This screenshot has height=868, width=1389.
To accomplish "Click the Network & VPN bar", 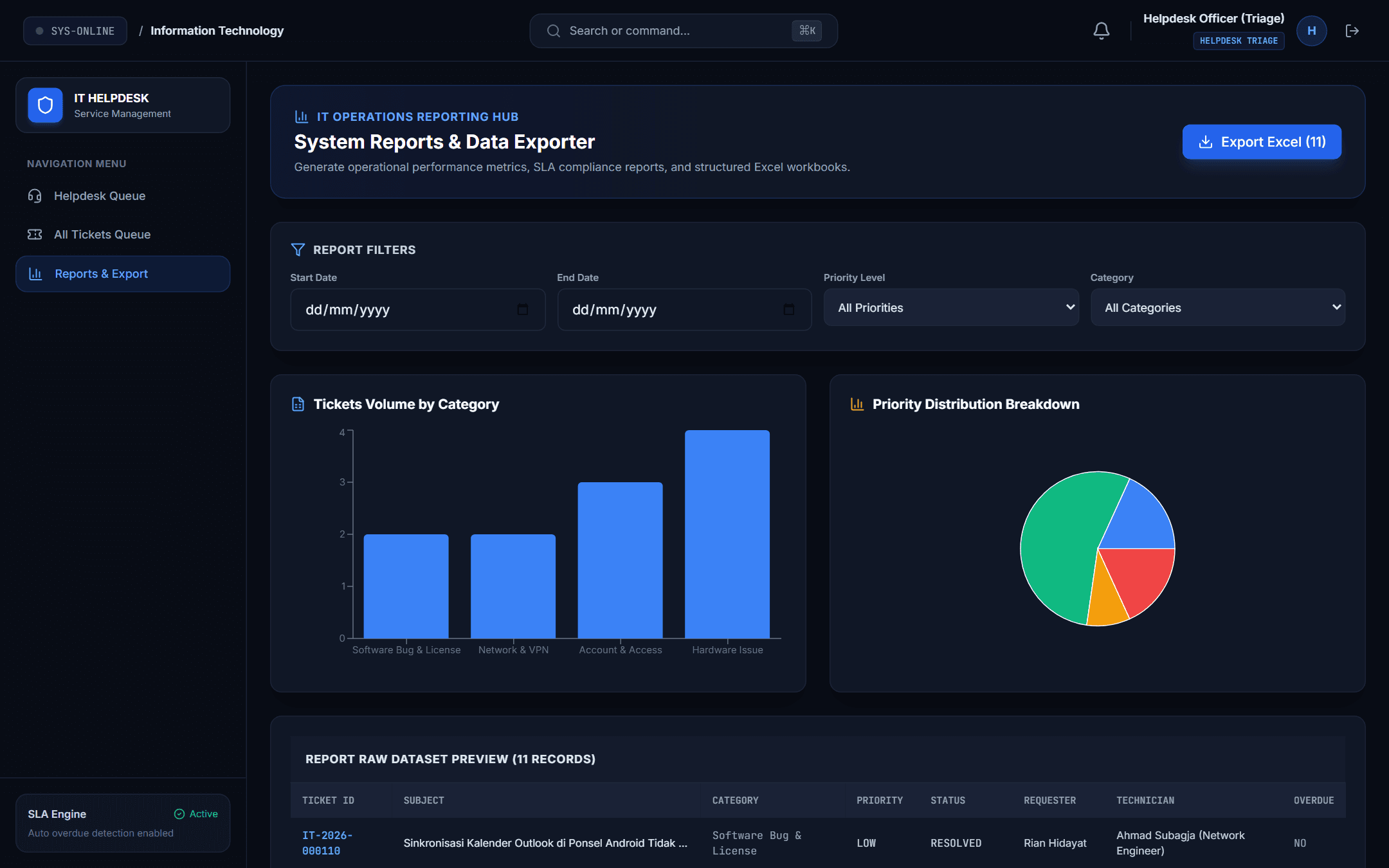I will click(513, 586).
